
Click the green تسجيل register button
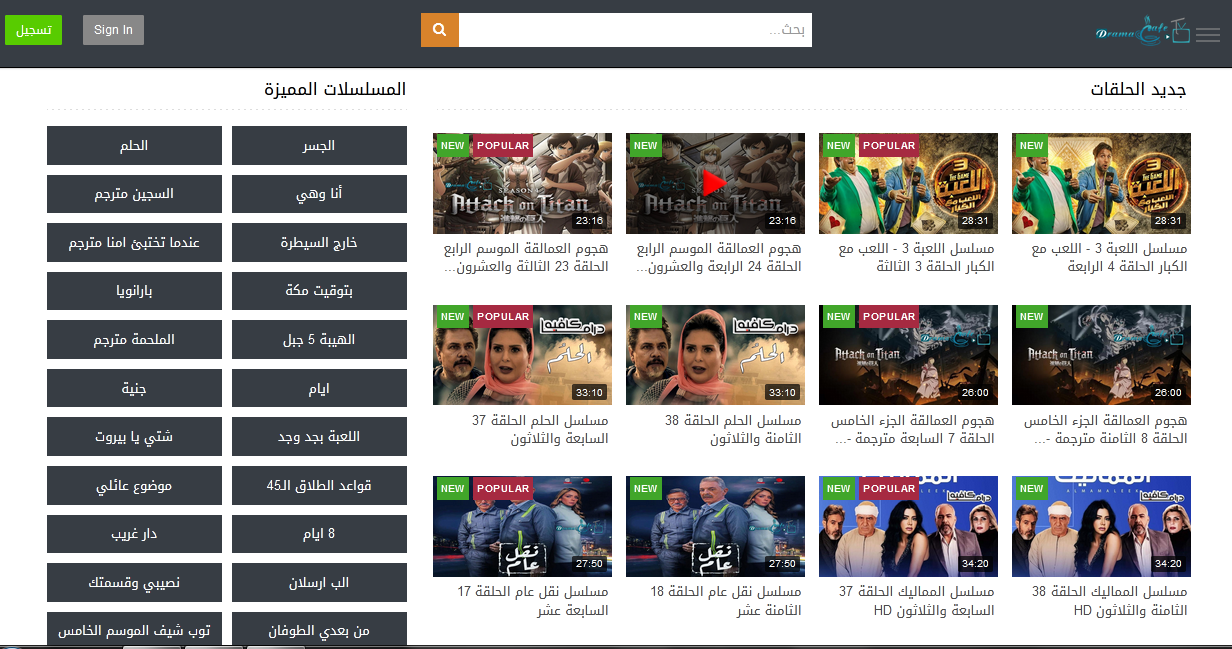[x=33, y=30]
